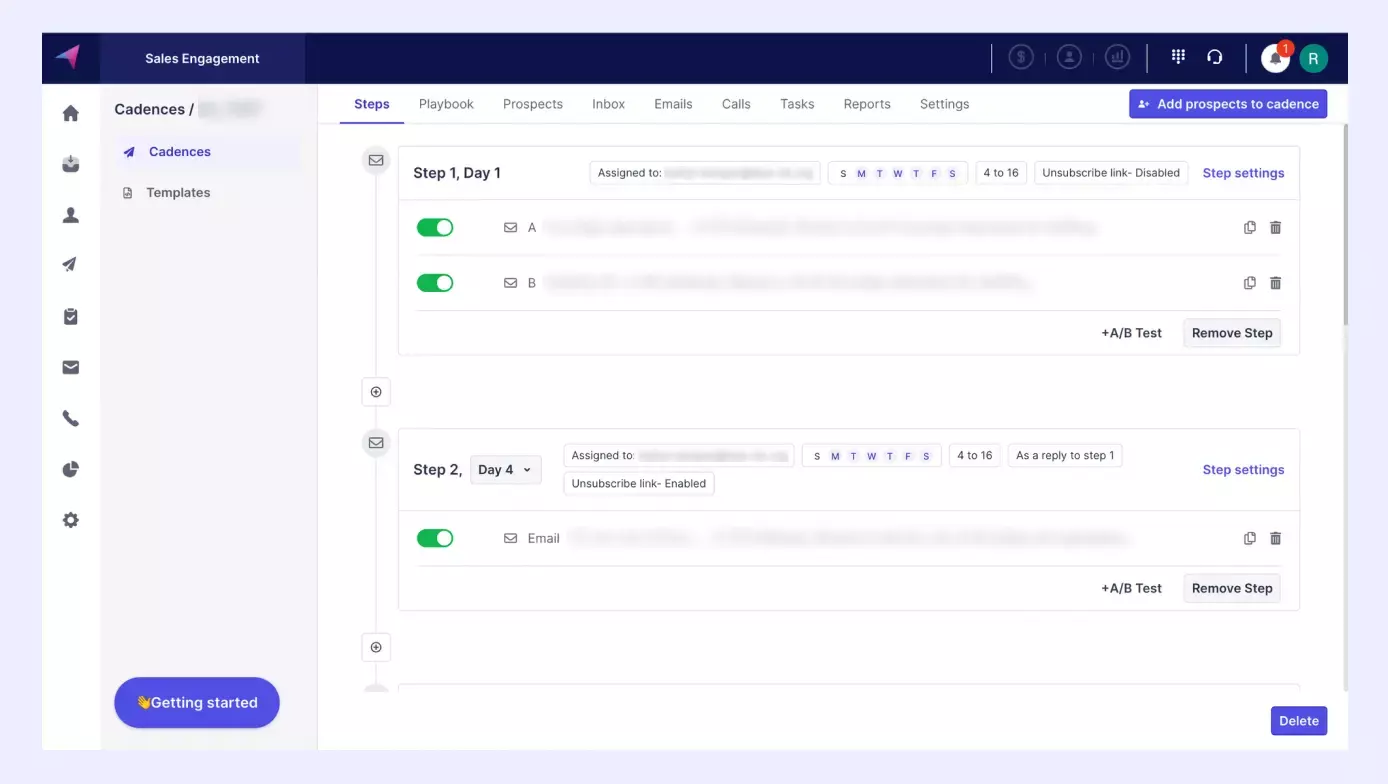Disable the Step 2 Email toggle
Image resolution: width=1388 pixels, height=784 pixels.
point(435,538)
